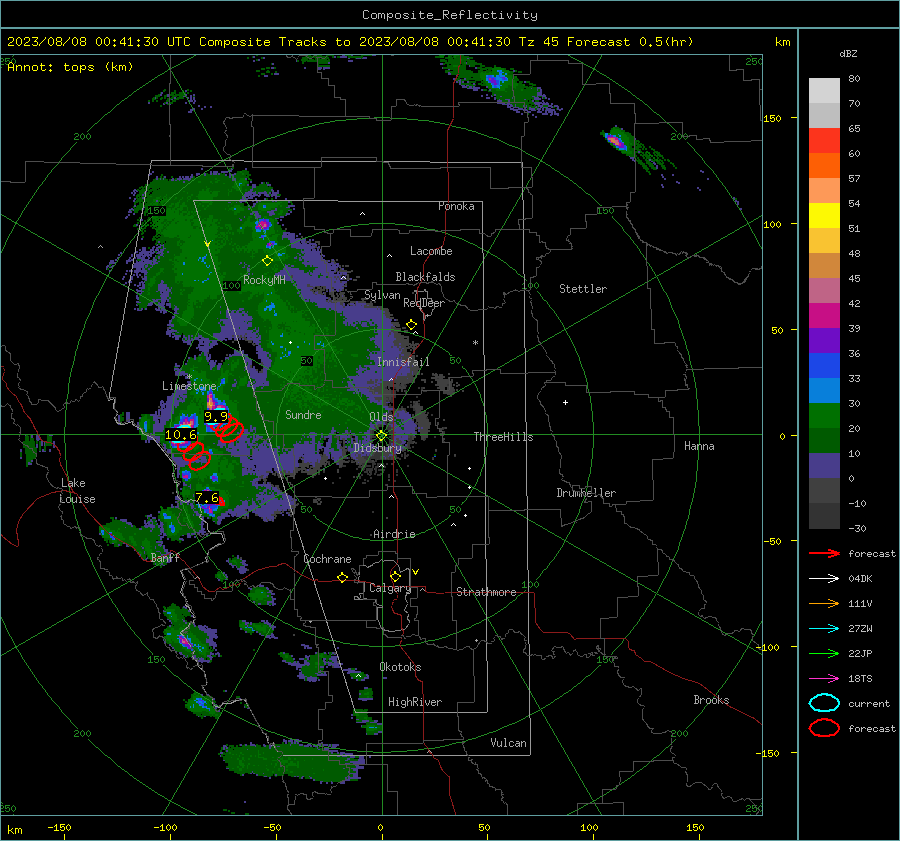This screenshot has height=841, width=900.
Task: Click the intense cell northeast of Stettler
Action: coord(614,139)
